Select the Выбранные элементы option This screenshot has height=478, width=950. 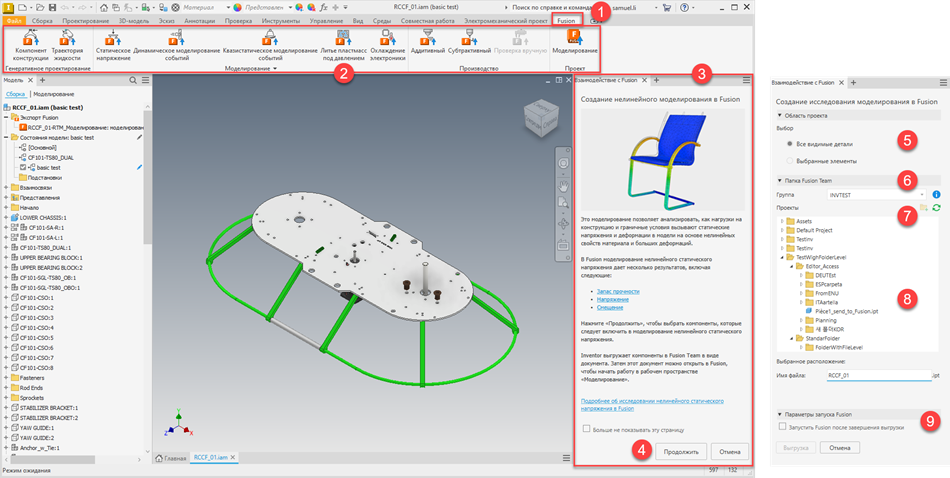tap(789, 161)
